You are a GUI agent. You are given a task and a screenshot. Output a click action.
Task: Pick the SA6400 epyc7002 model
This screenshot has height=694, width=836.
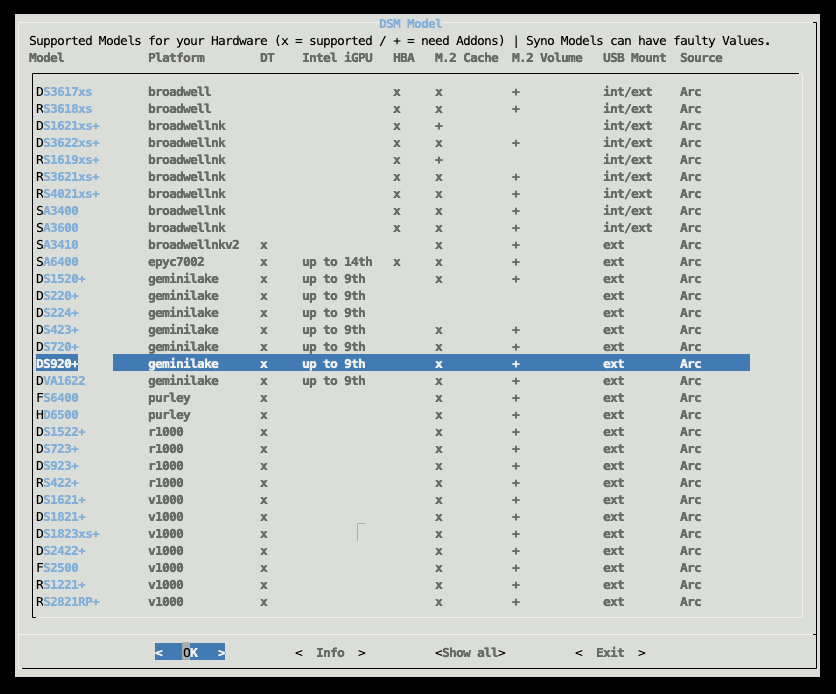tap(57, 262)
